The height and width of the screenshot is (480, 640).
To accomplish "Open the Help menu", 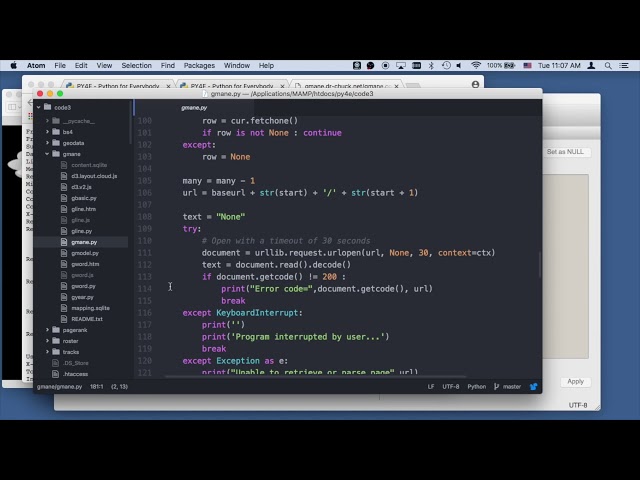I will point(266,65).
